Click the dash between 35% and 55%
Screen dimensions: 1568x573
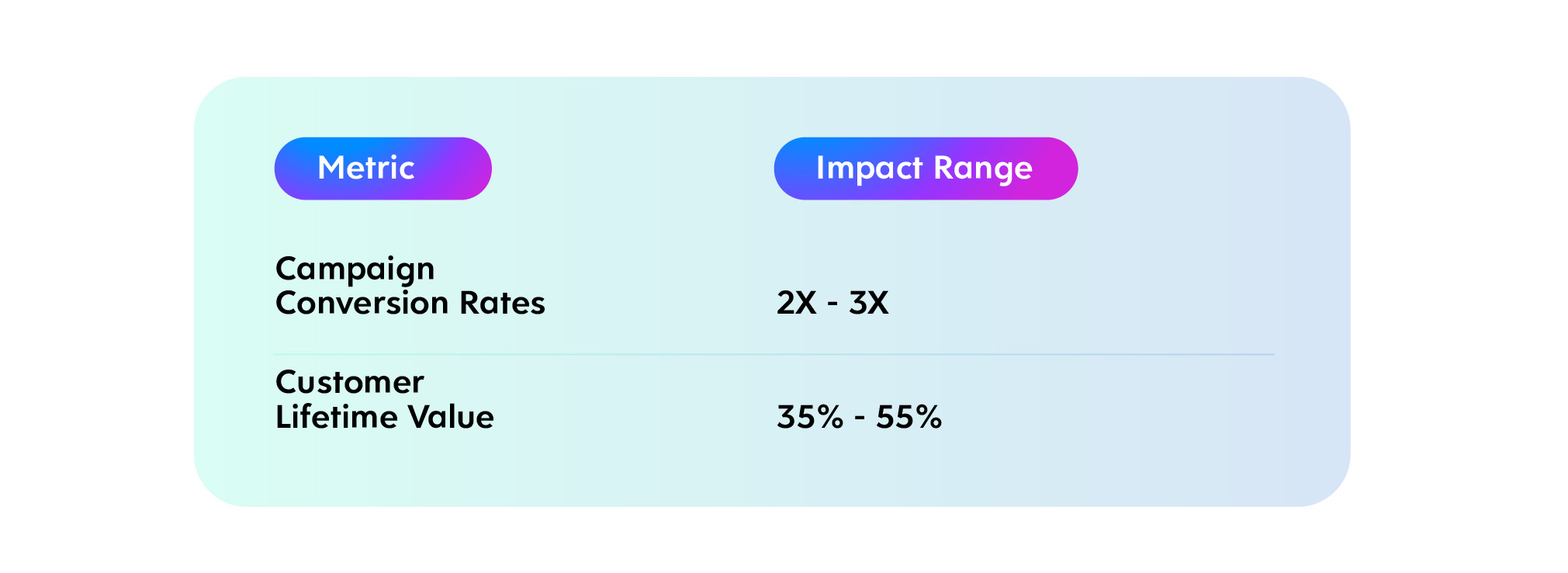point(860,419)
